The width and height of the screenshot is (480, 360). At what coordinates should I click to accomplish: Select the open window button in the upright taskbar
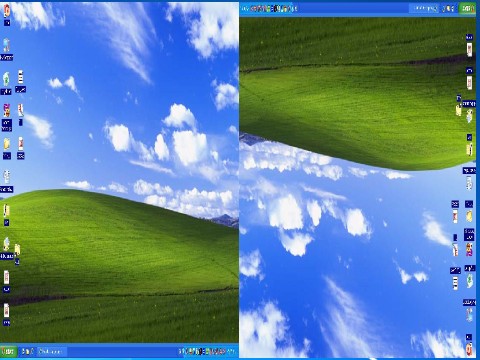[x=52, y=351]
